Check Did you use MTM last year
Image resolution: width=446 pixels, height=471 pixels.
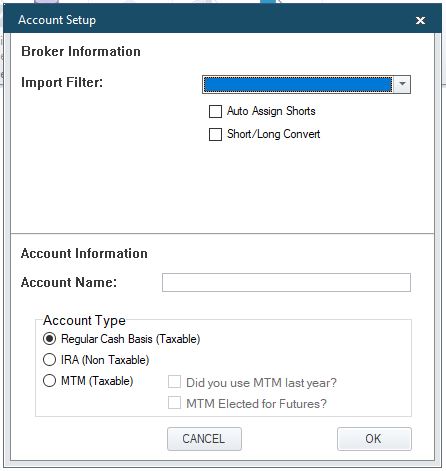[x=174, y=382]
